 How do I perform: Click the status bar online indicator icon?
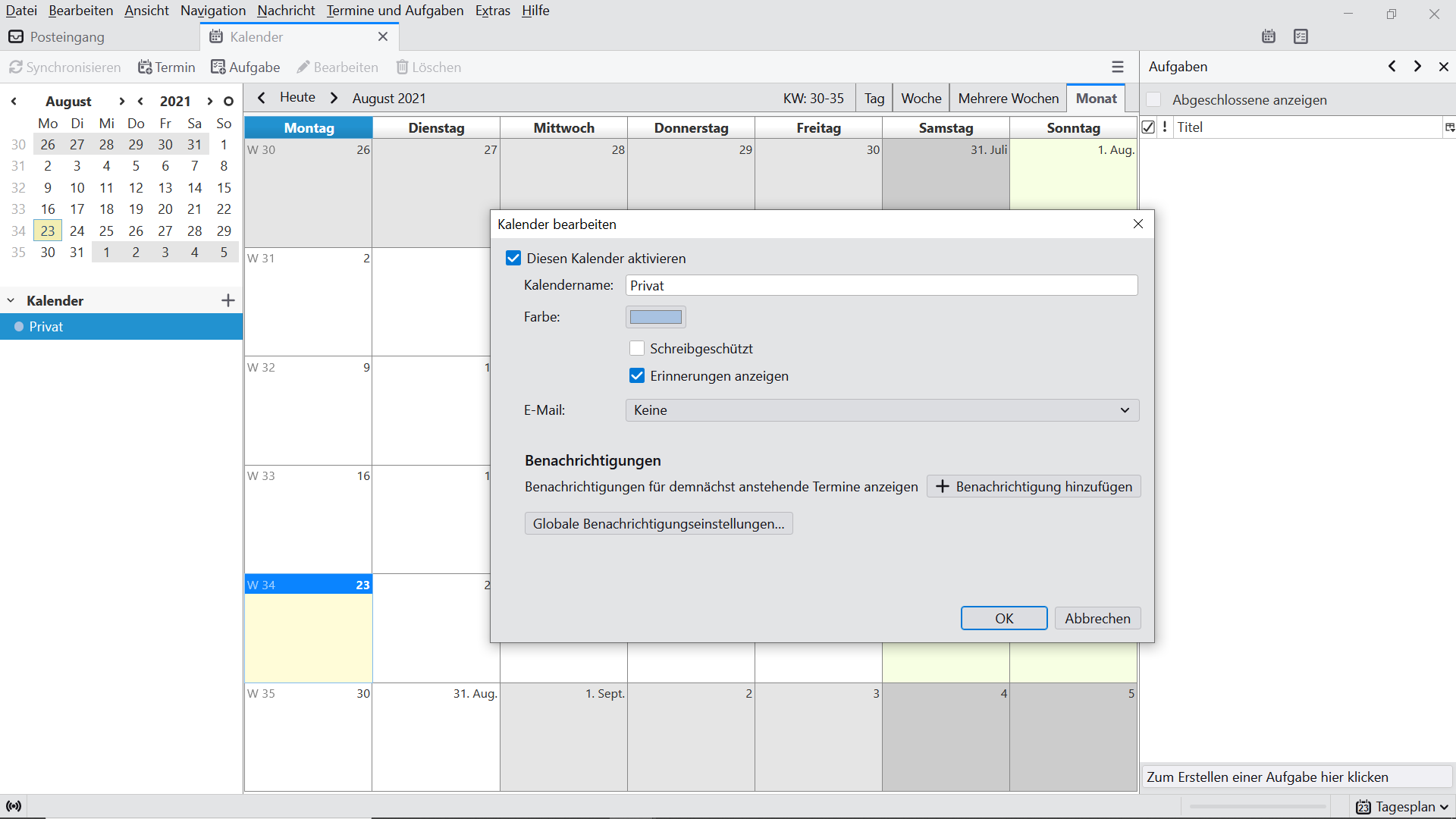coord(14,806)
